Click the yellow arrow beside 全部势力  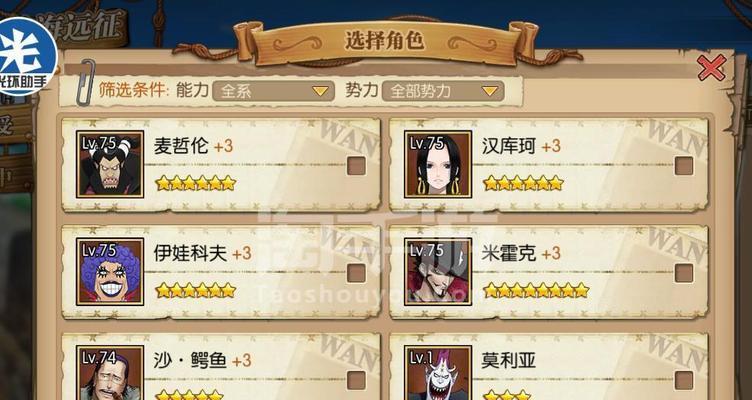pyautogui.click(x=490, y=91)
